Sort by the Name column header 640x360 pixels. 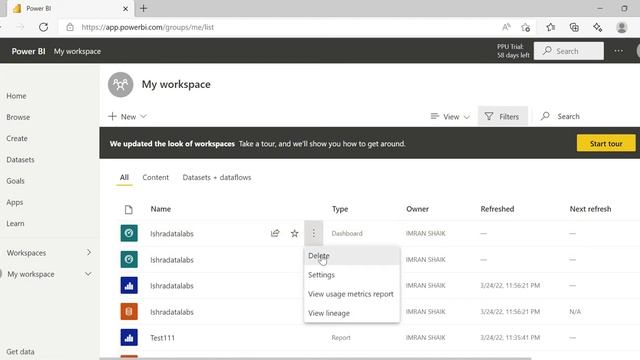point(161,209)
